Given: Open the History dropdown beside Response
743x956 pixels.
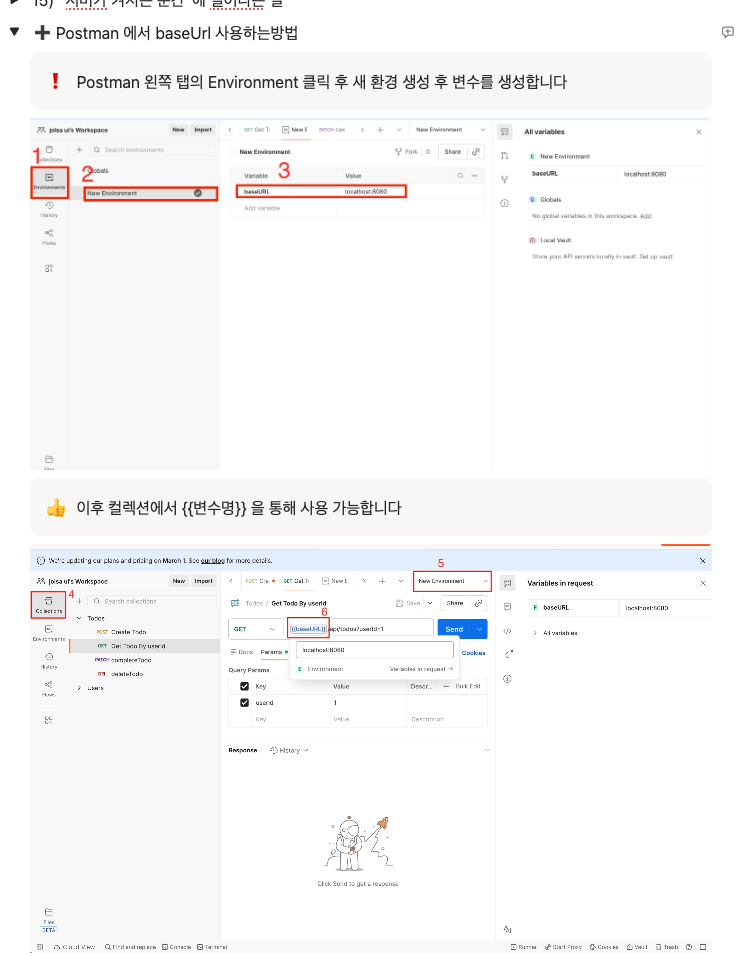Looking at the screenshot, I should [290, 751].
